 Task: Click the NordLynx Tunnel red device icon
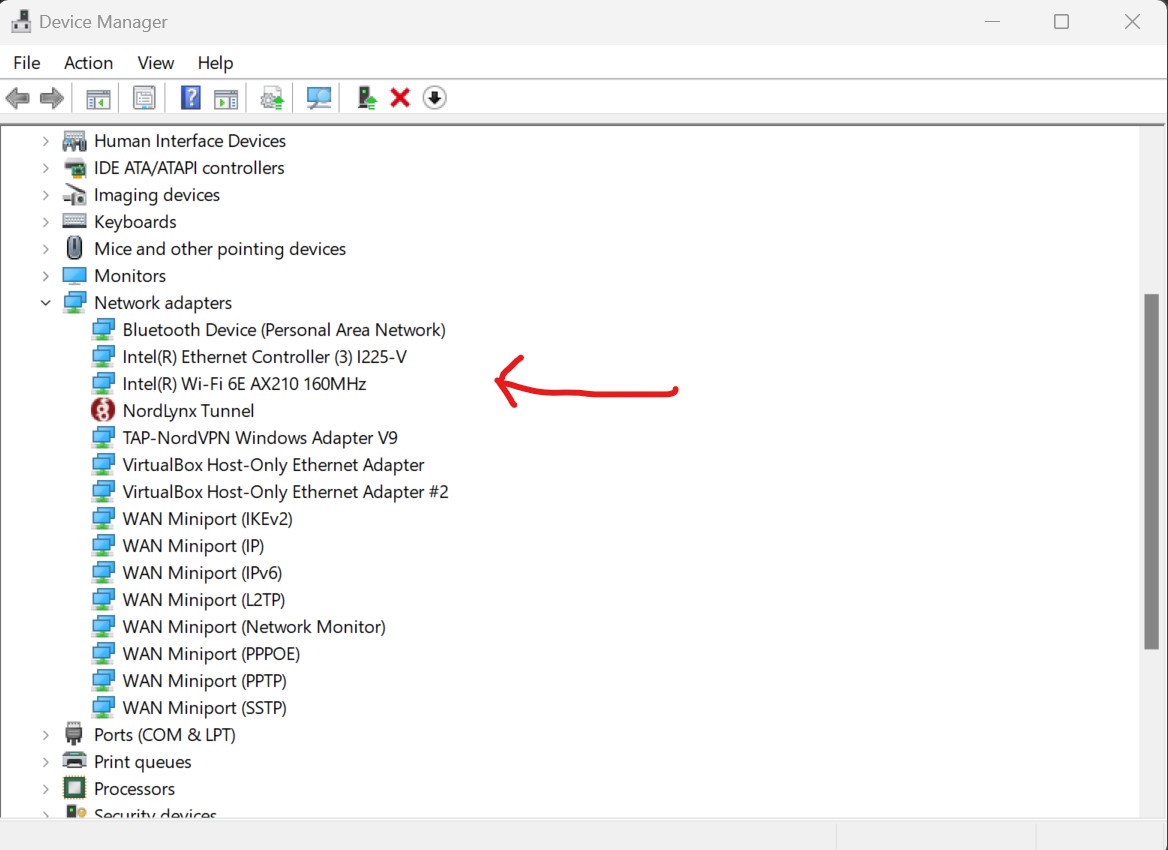[103, 410]
